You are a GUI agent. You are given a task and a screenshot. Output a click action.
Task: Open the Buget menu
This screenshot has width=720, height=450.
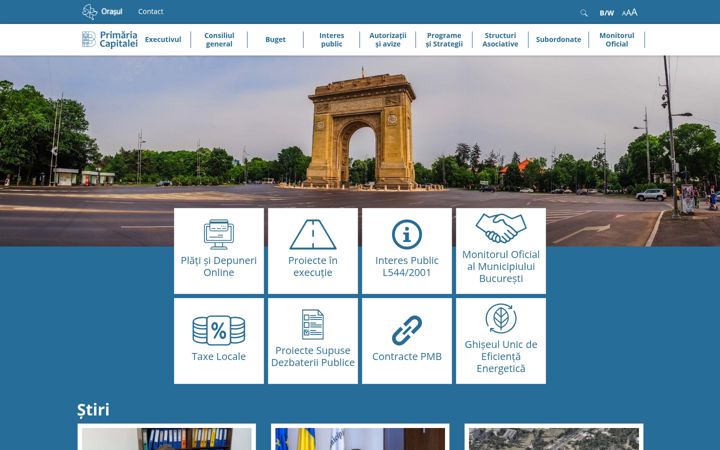click(276, 39)
